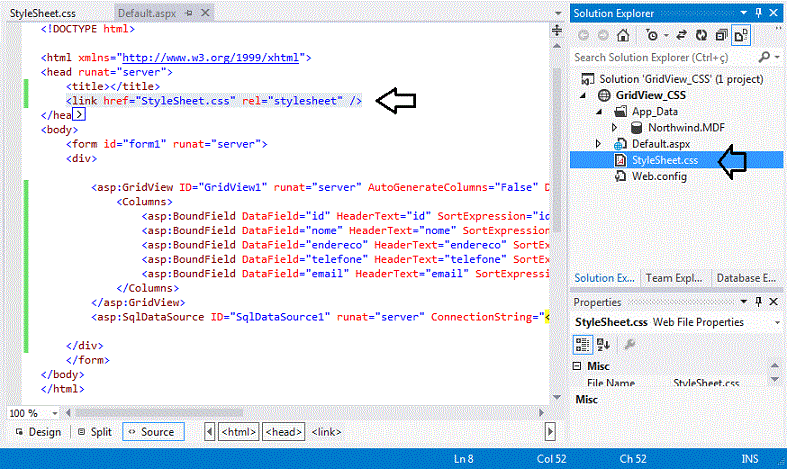Open the Solution Explorer window options dropdown

tap(744, 13)
